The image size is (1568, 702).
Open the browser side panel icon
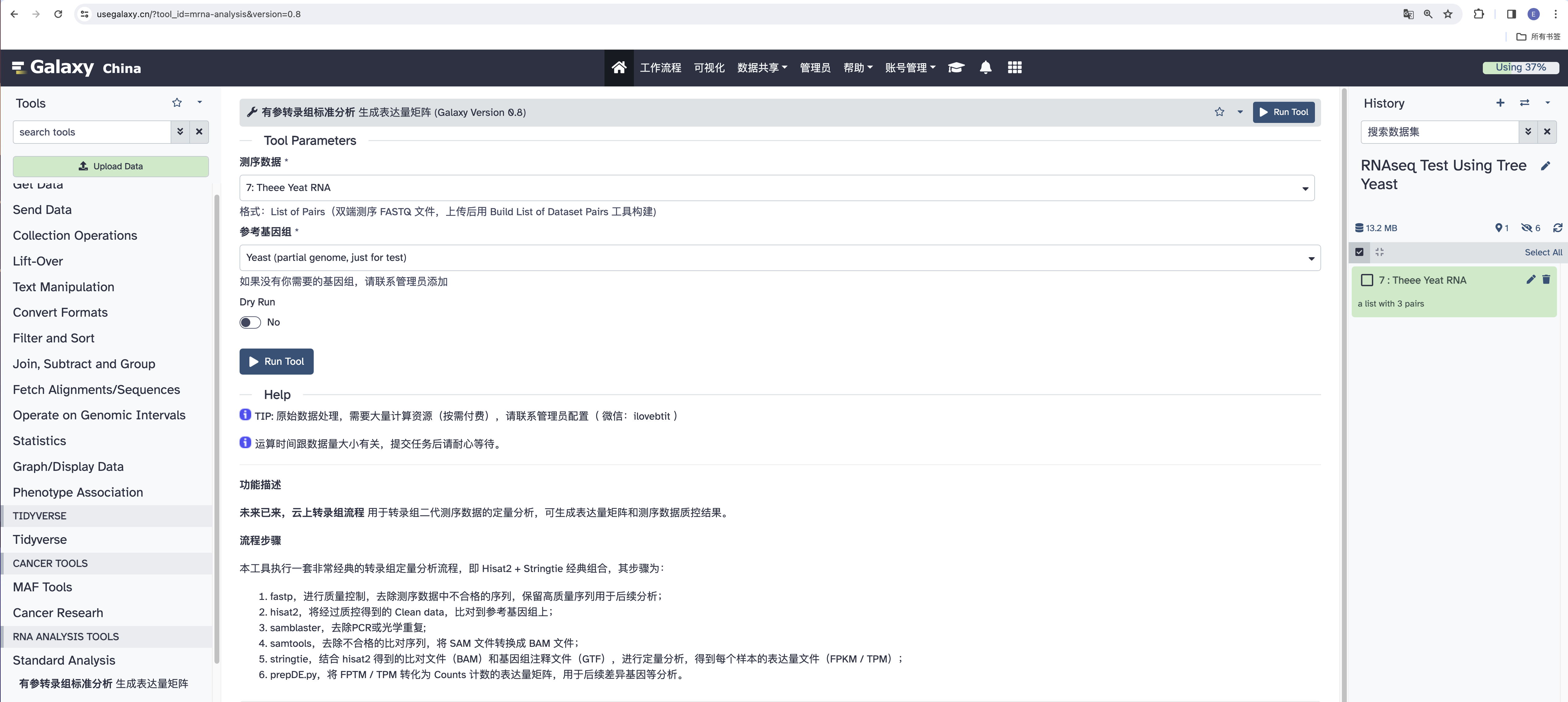[1511, 14]
